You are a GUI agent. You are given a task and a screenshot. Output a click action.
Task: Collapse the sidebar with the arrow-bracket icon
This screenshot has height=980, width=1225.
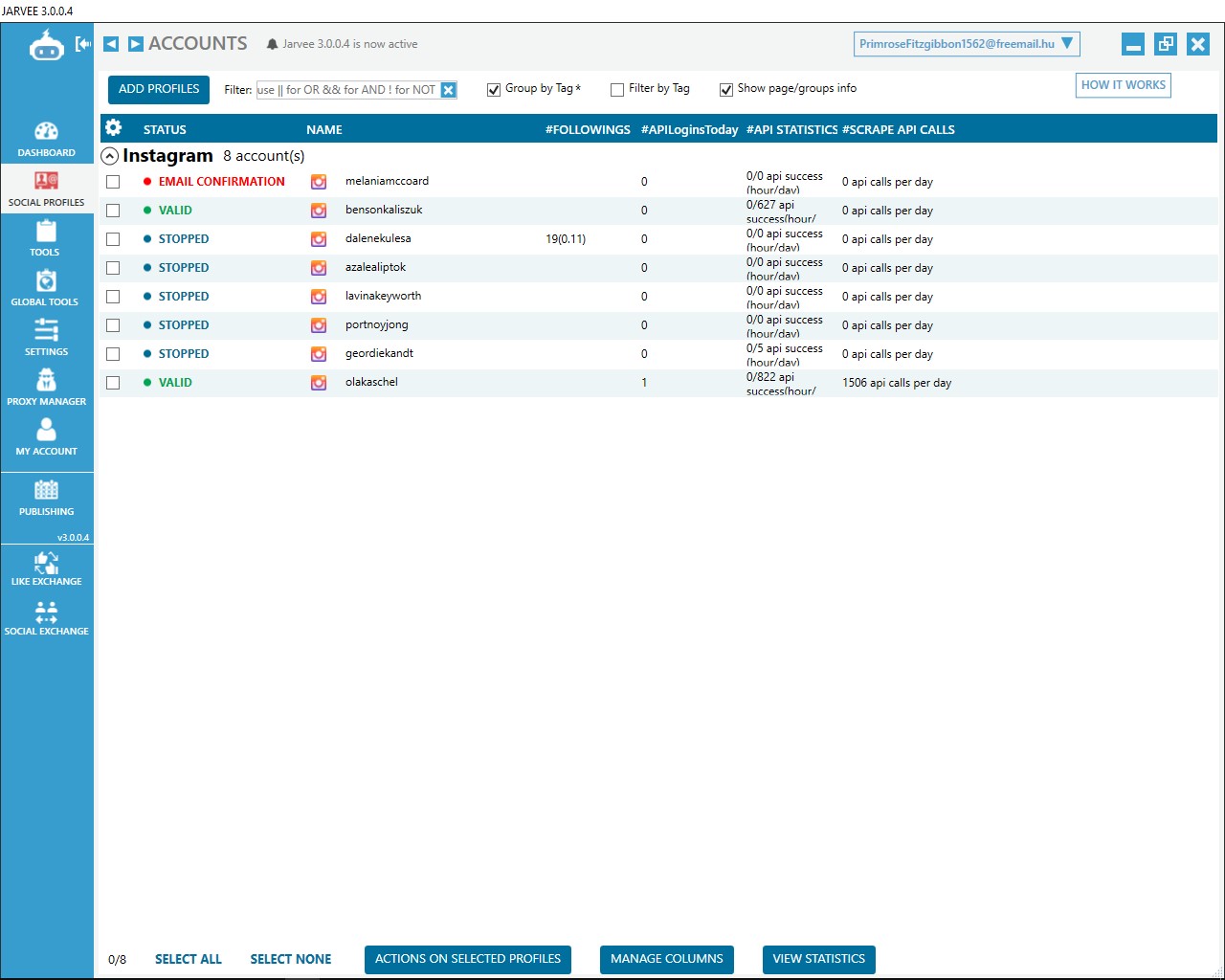[x=83, y=44]
